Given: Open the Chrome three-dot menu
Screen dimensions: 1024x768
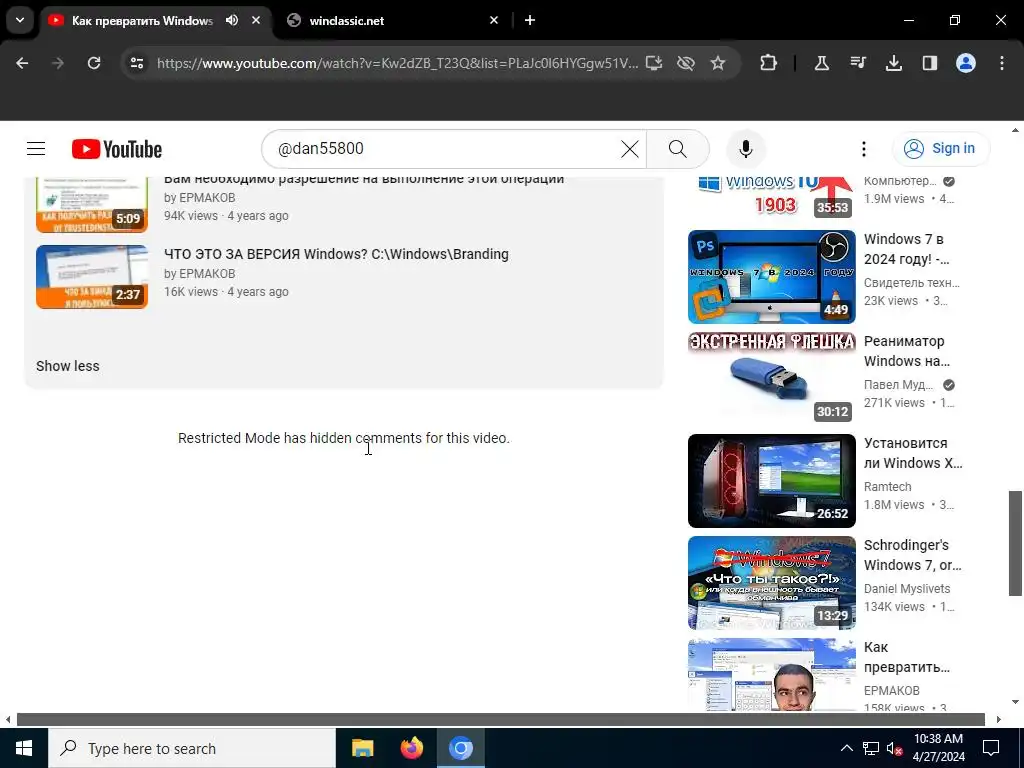Looking at the screenshot, I should point(1002,63).
